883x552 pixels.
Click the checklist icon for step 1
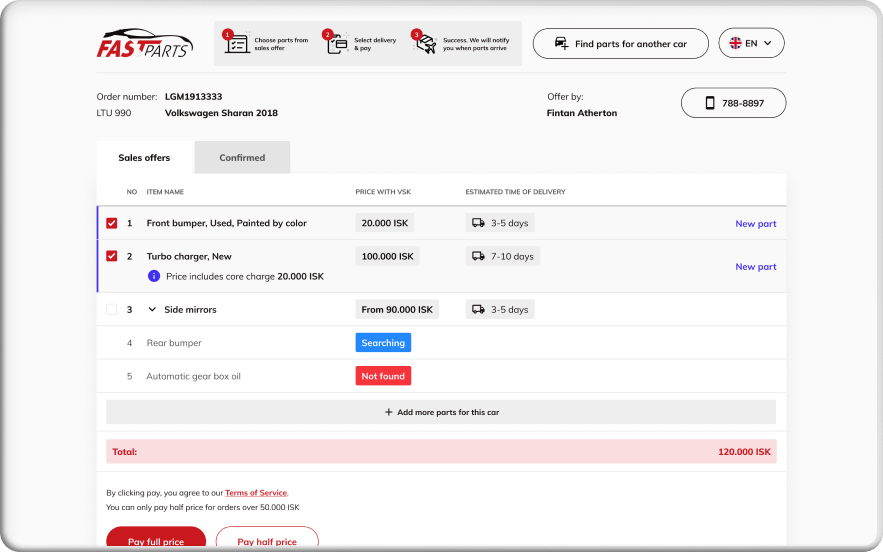[237, 44]
